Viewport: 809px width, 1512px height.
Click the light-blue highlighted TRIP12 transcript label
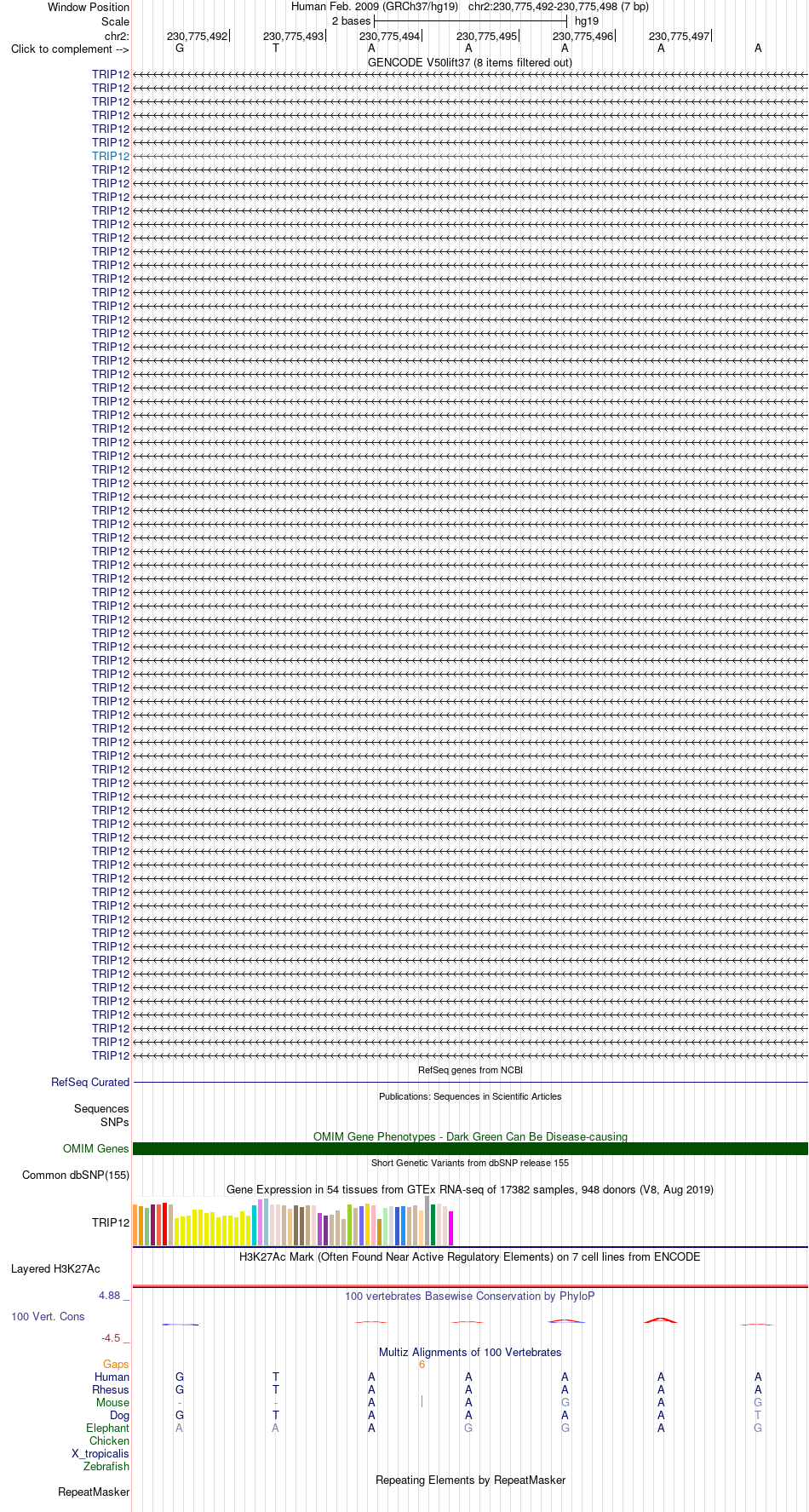[x=111, y=156]
